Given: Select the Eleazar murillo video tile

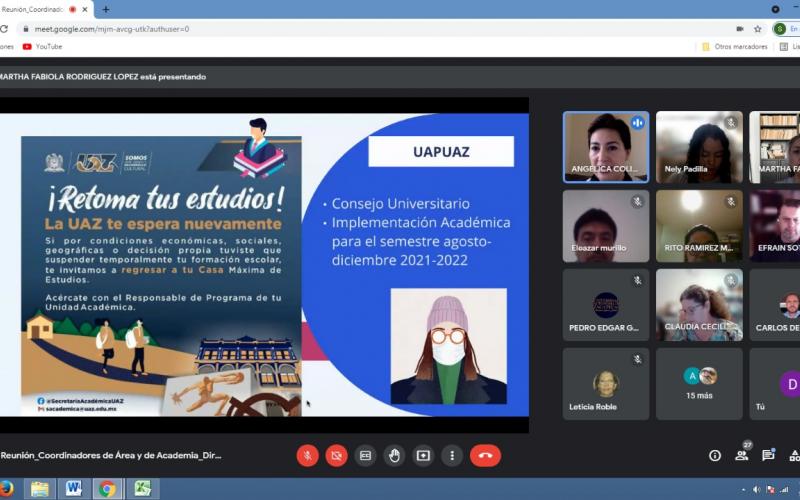Looking at the screenshot, I should pos(606,226).
